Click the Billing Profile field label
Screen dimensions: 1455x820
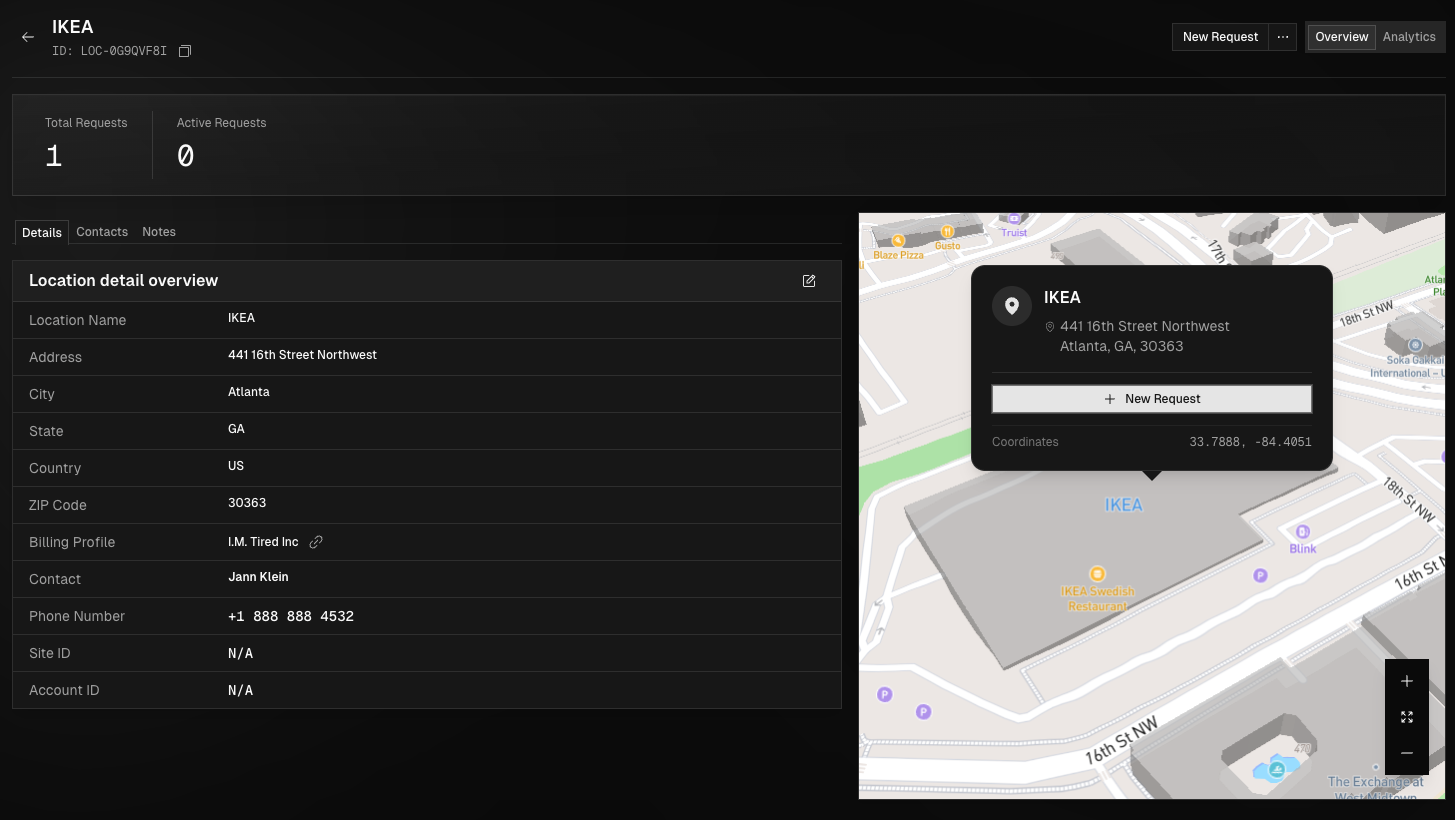[72, 542]
